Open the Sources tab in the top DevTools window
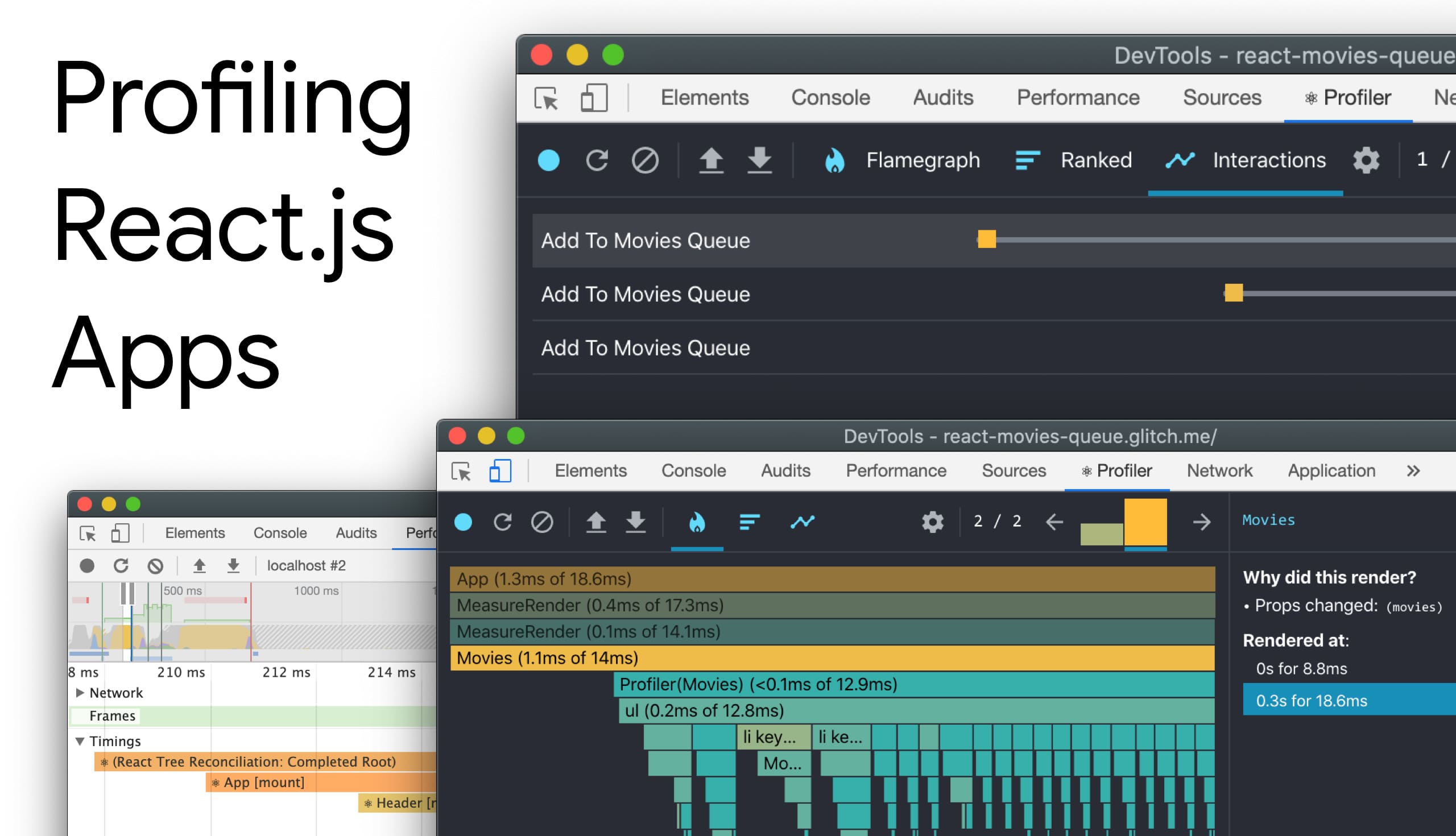Viewport: 1456px width, 836px height. pyautogui.click(x=1222, y=98)
